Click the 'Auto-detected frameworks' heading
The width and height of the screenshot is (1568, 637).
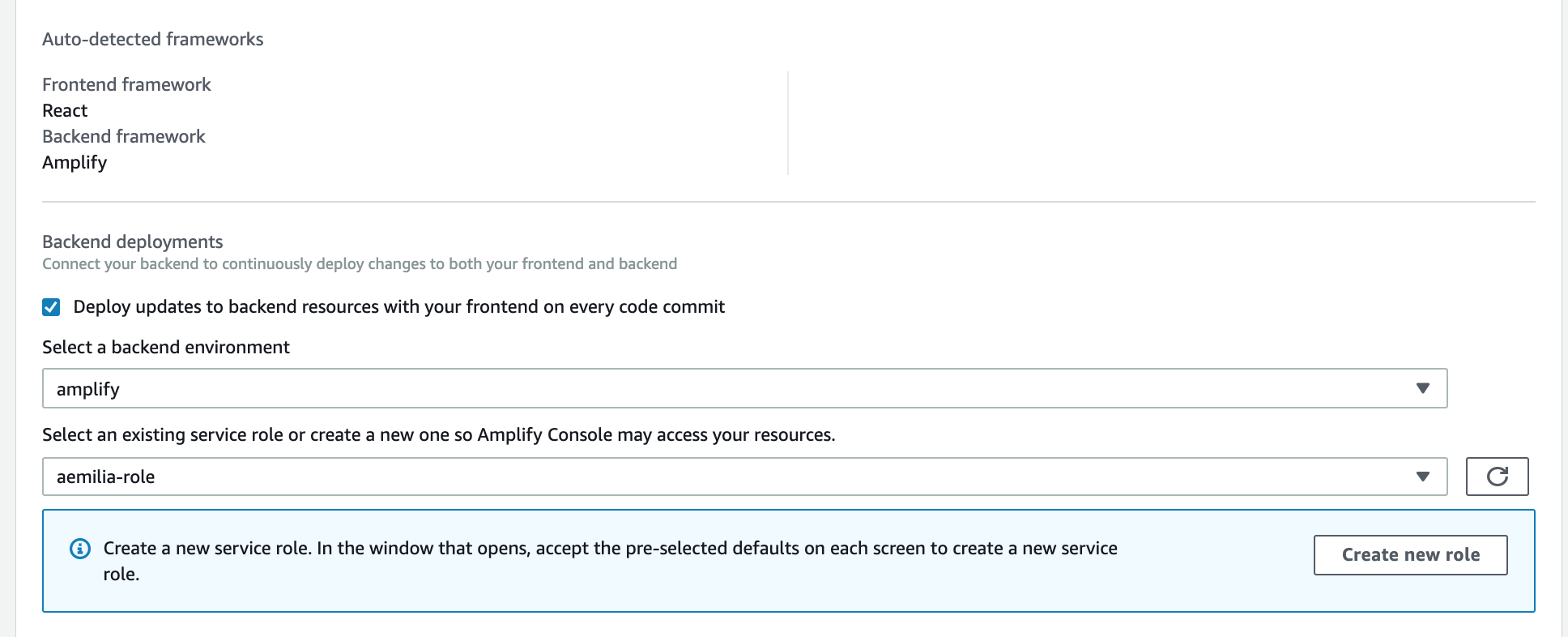[152, 39]
